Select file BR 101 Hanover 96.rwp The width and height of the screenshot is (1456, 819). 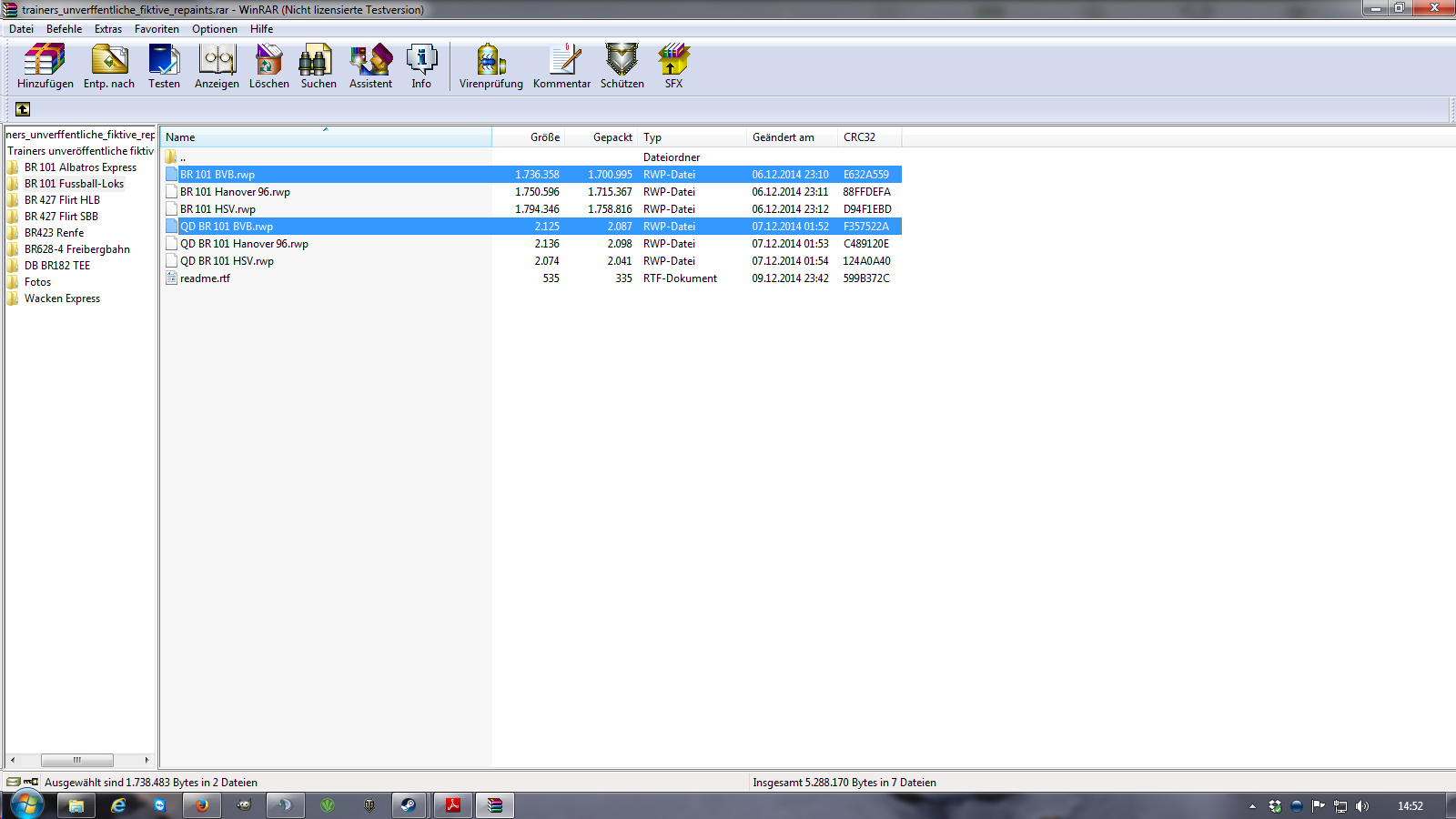pos(533,192)
